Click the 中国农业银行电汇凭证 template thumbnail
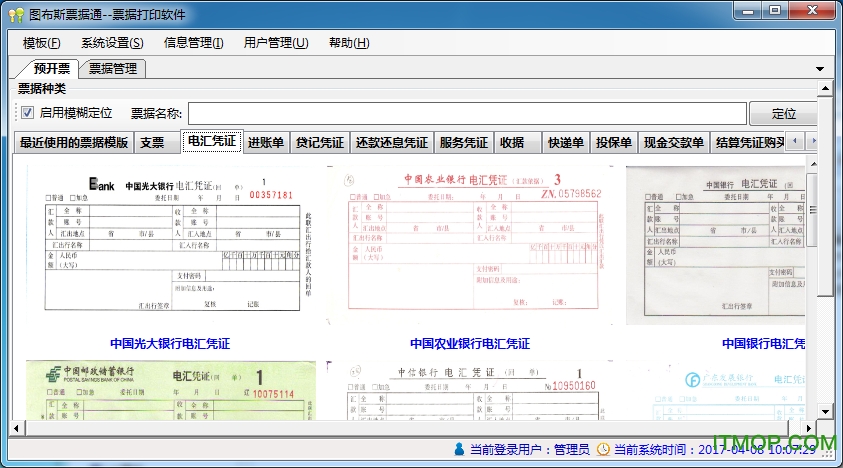843x468 pixels. [x=471, y=245]
